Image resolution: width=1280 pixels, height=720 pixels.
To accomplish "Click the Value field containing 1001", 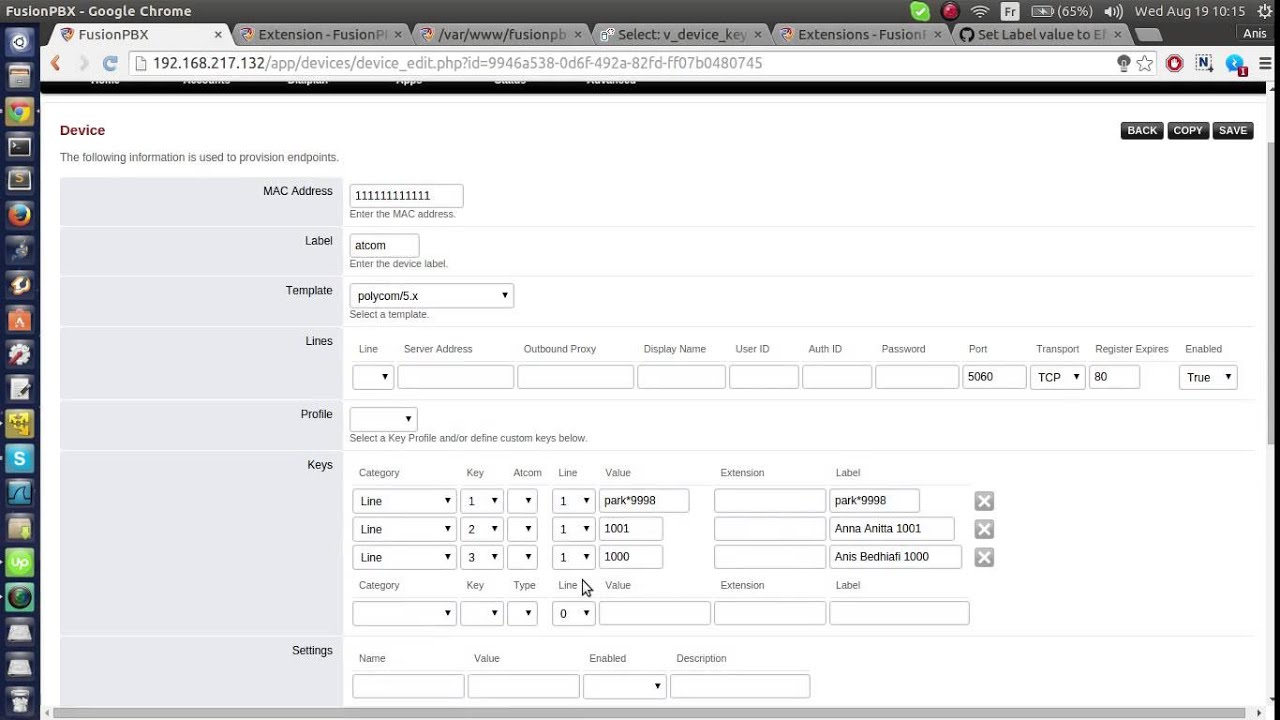I will click(631, 529).
